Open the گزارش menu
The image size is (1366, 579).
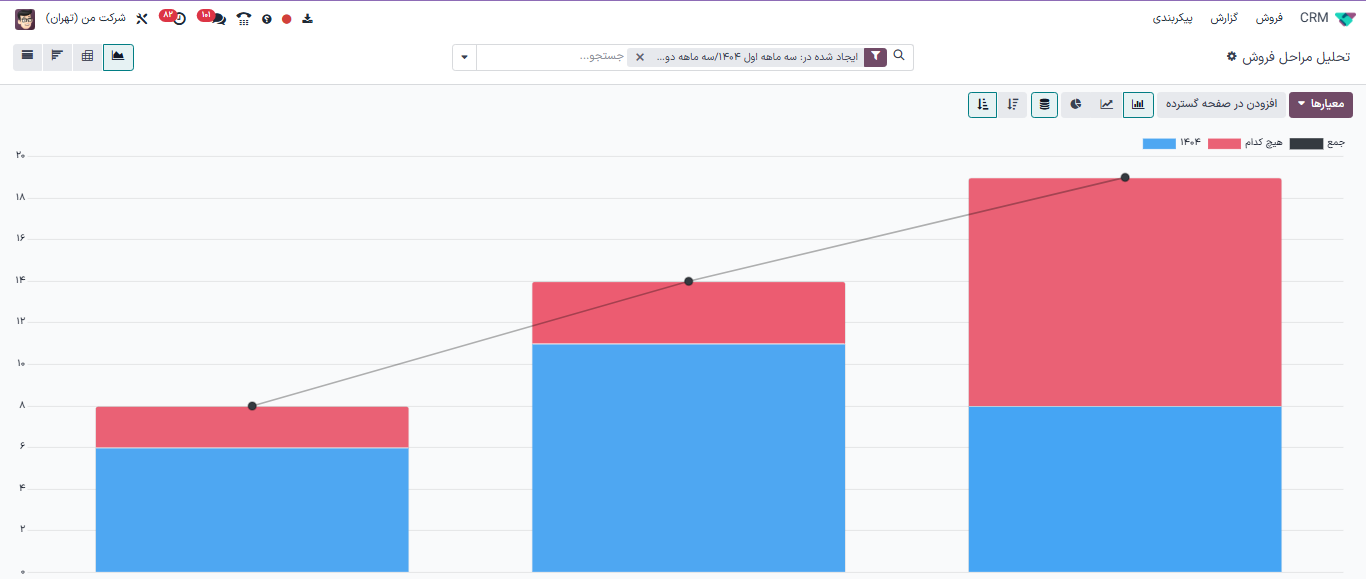point(1224,18)
